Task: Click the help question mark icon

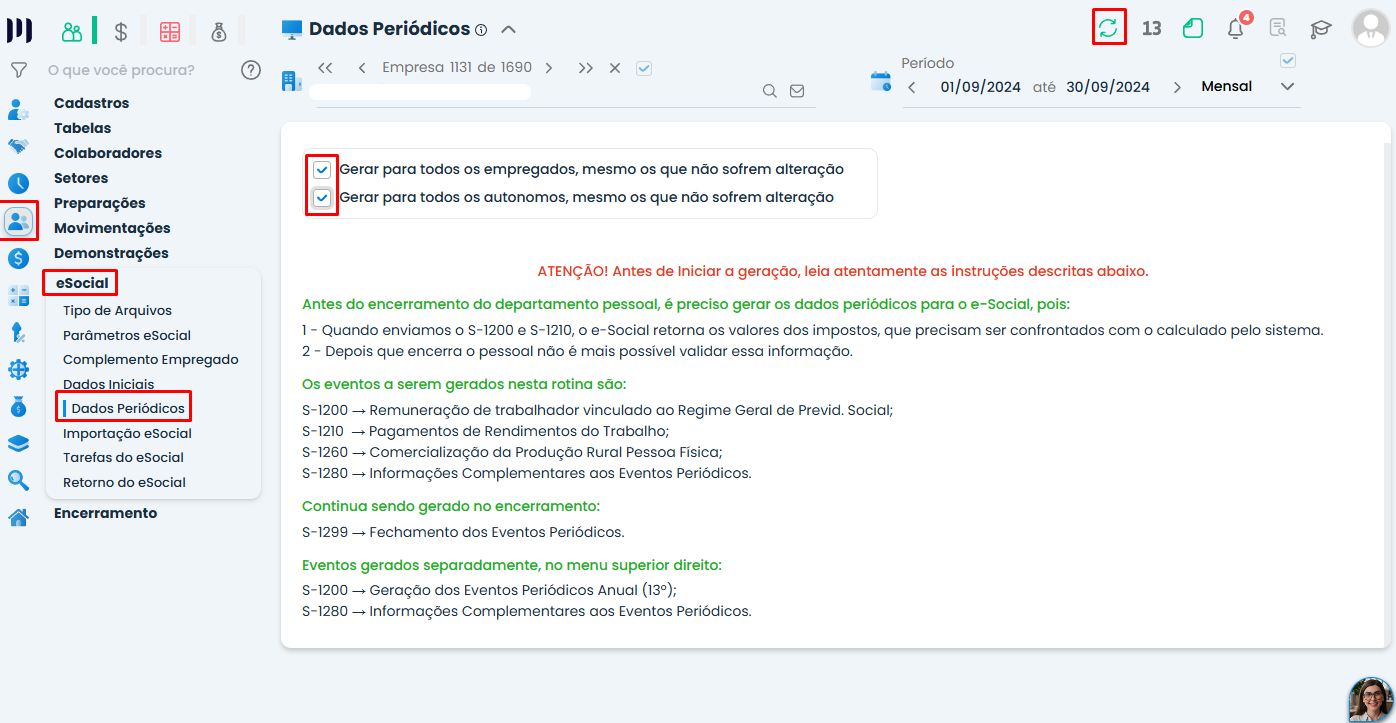Action: [x=251, y=70]
